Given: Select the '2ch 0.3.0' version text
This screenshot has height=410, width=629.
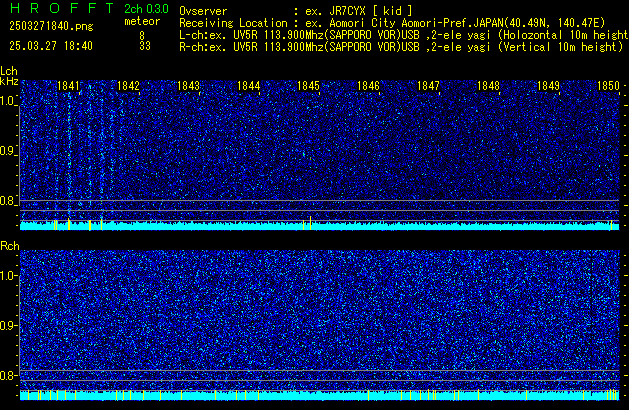Looking at the screenshot, I should pyautogui.click(x=146, y=9).
